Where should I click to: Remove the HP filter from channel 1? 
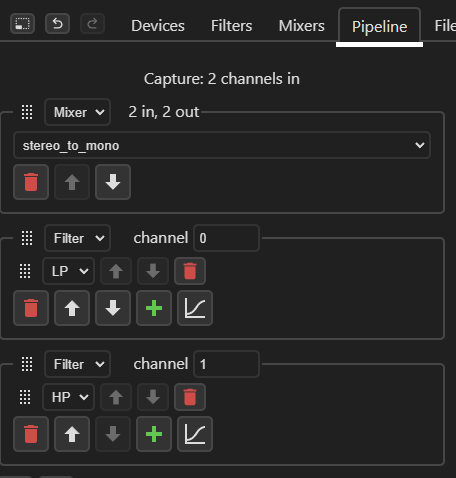click(190, 397)
